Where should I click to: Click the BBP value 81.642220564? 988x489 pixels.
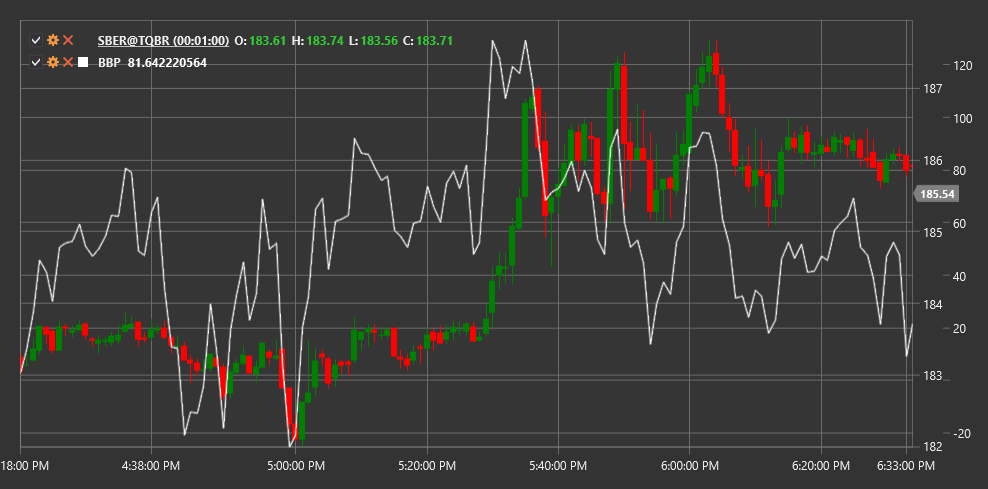167,62
